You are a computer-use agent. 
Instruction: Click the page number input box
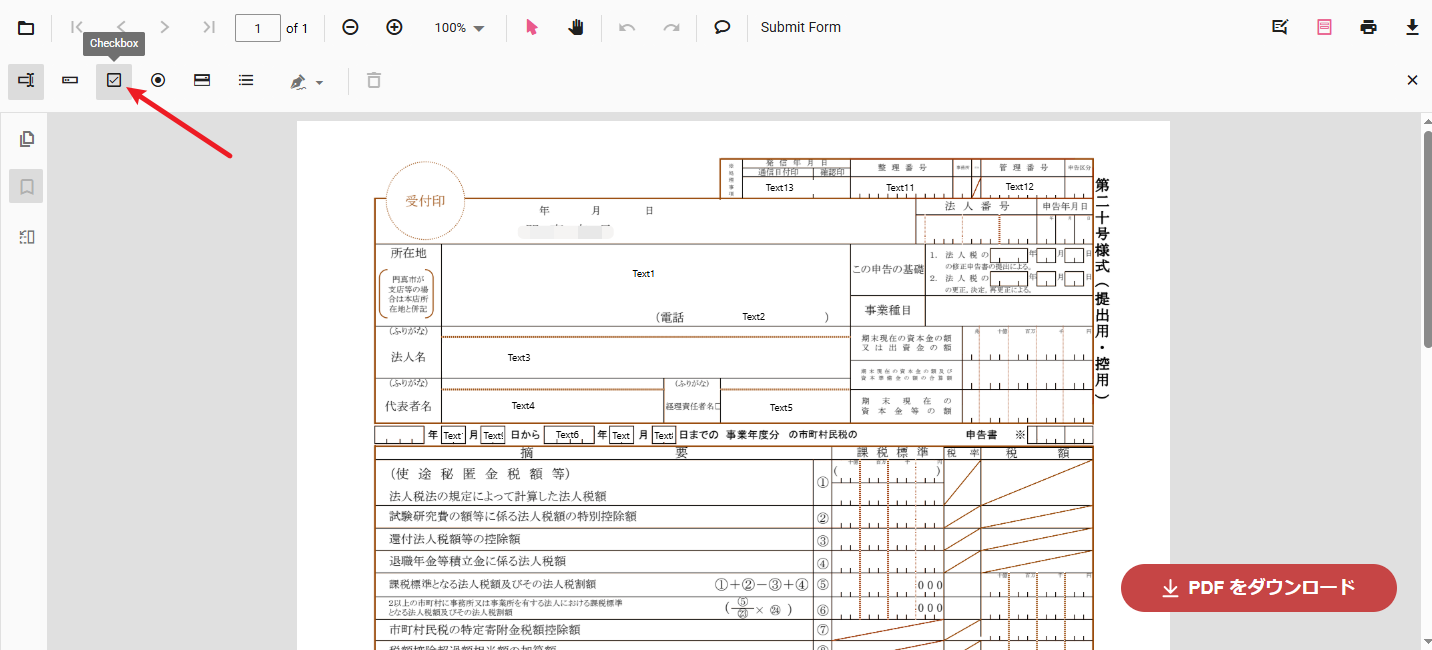[x=257, y=28]
